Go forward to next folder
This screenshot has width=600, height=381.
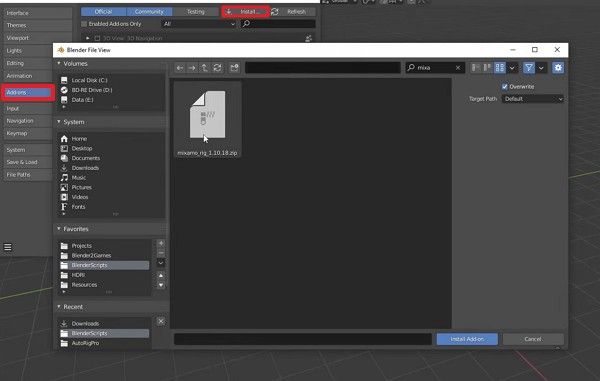coord(192,68)
